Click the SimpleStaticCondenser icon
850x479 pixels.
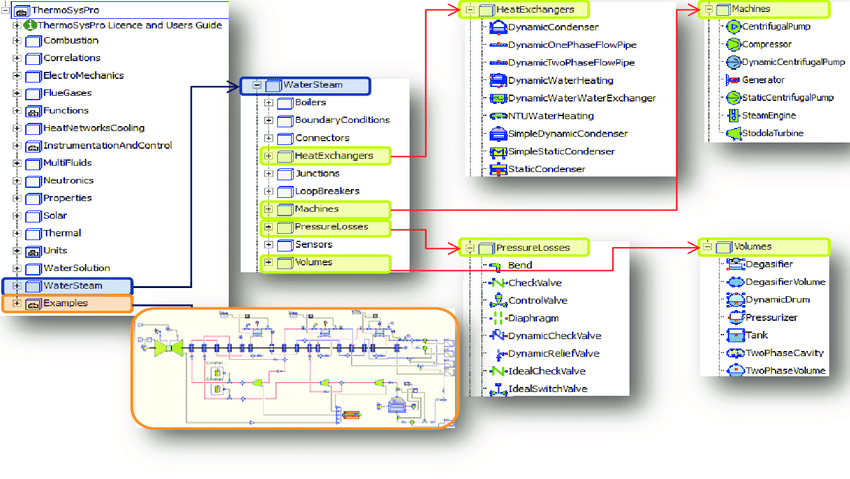(x=498, y=152)
